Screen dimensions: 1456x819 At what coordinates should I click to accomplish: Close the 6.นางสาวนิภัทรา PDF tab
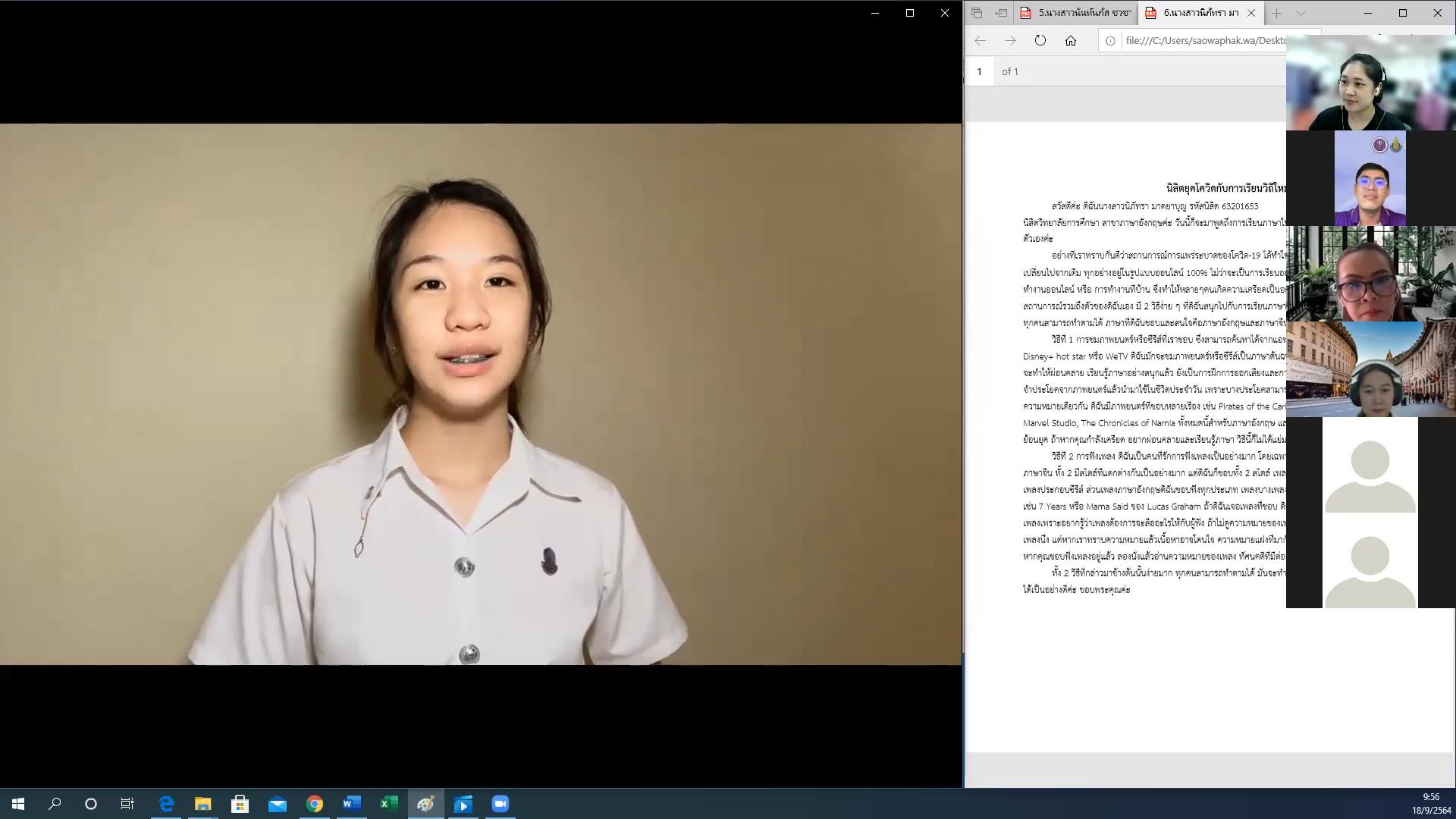(x=1251, y=13)
